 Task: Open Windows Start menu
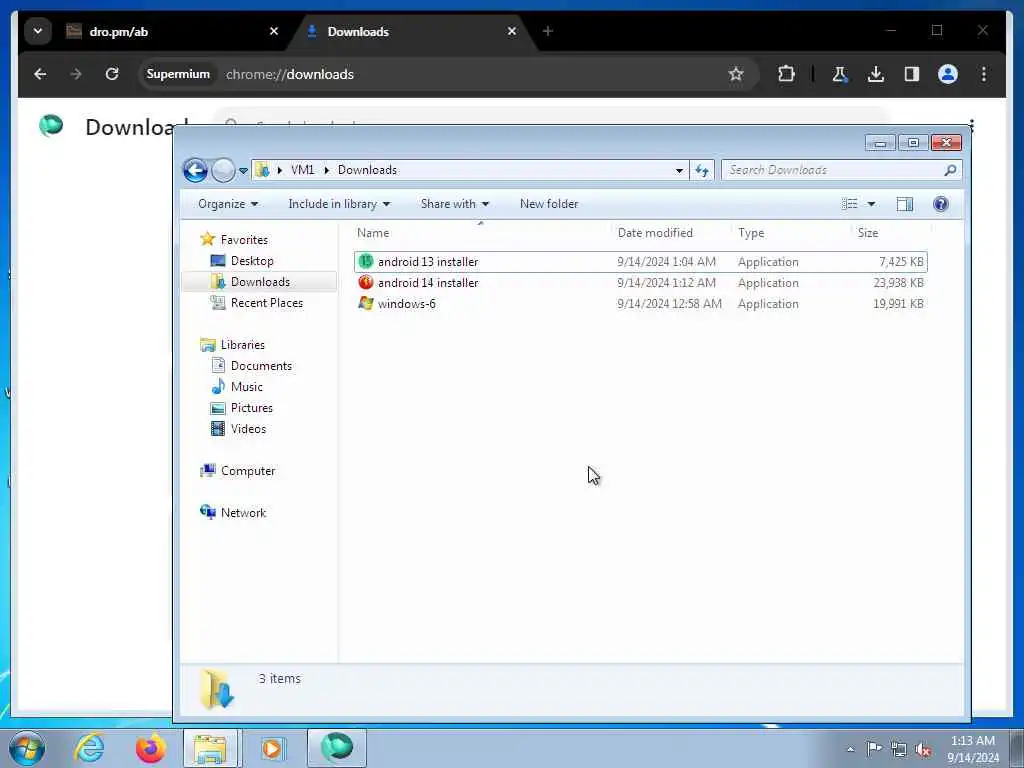[27, 748]
